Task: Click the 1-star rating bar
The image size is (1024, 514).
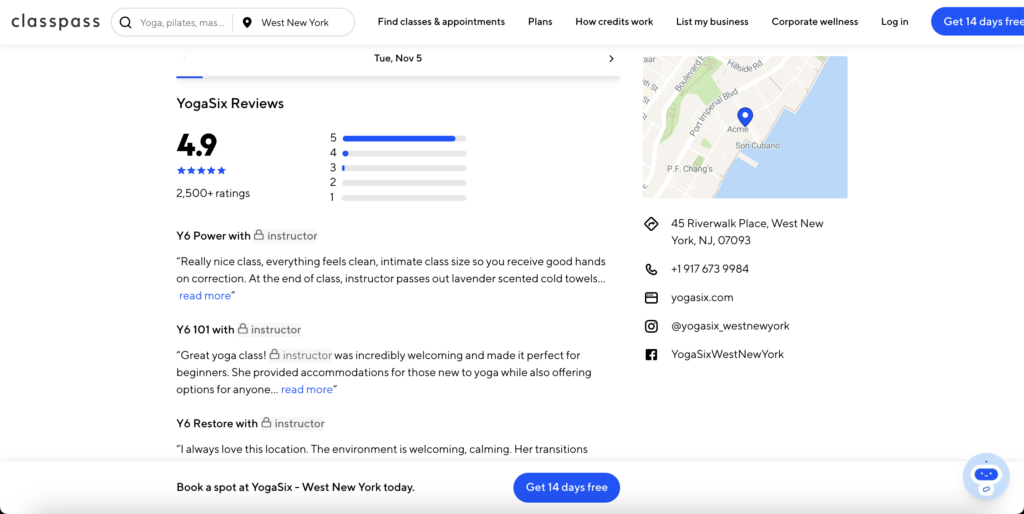Action: 404,197
